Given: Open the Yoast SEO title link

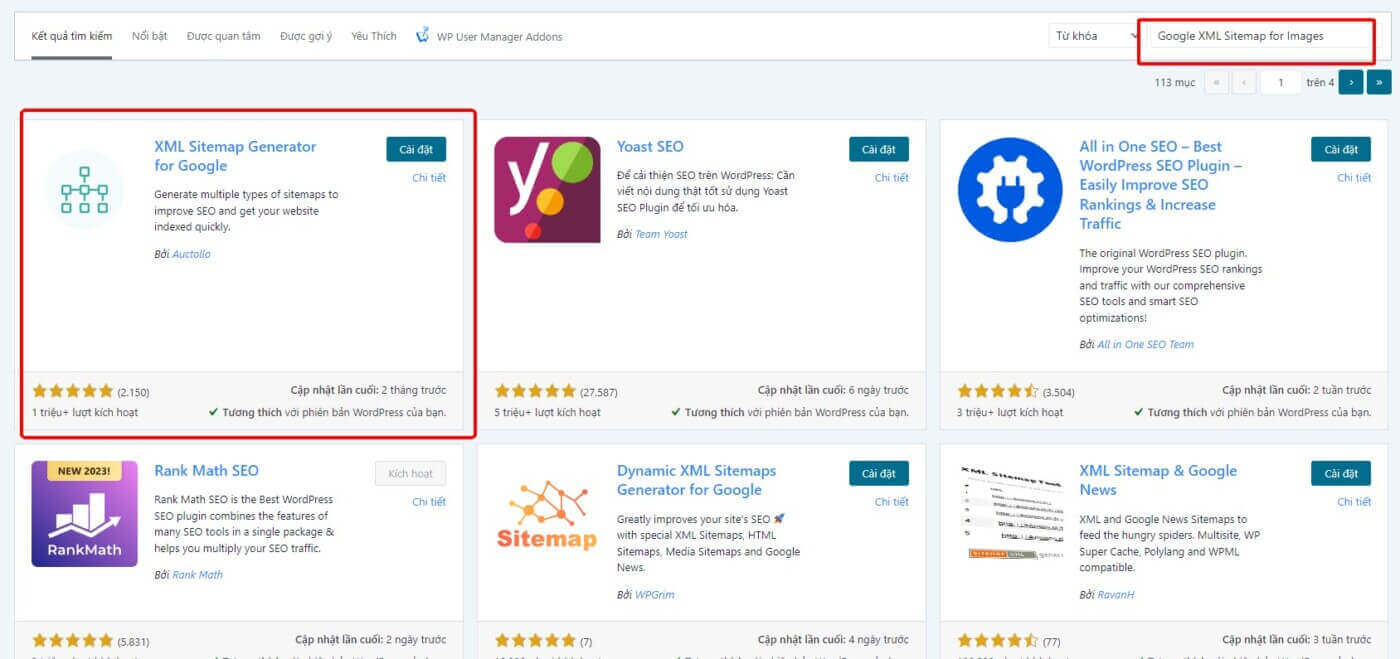Looking at the screenshot, I should click(x=650, y=146).
